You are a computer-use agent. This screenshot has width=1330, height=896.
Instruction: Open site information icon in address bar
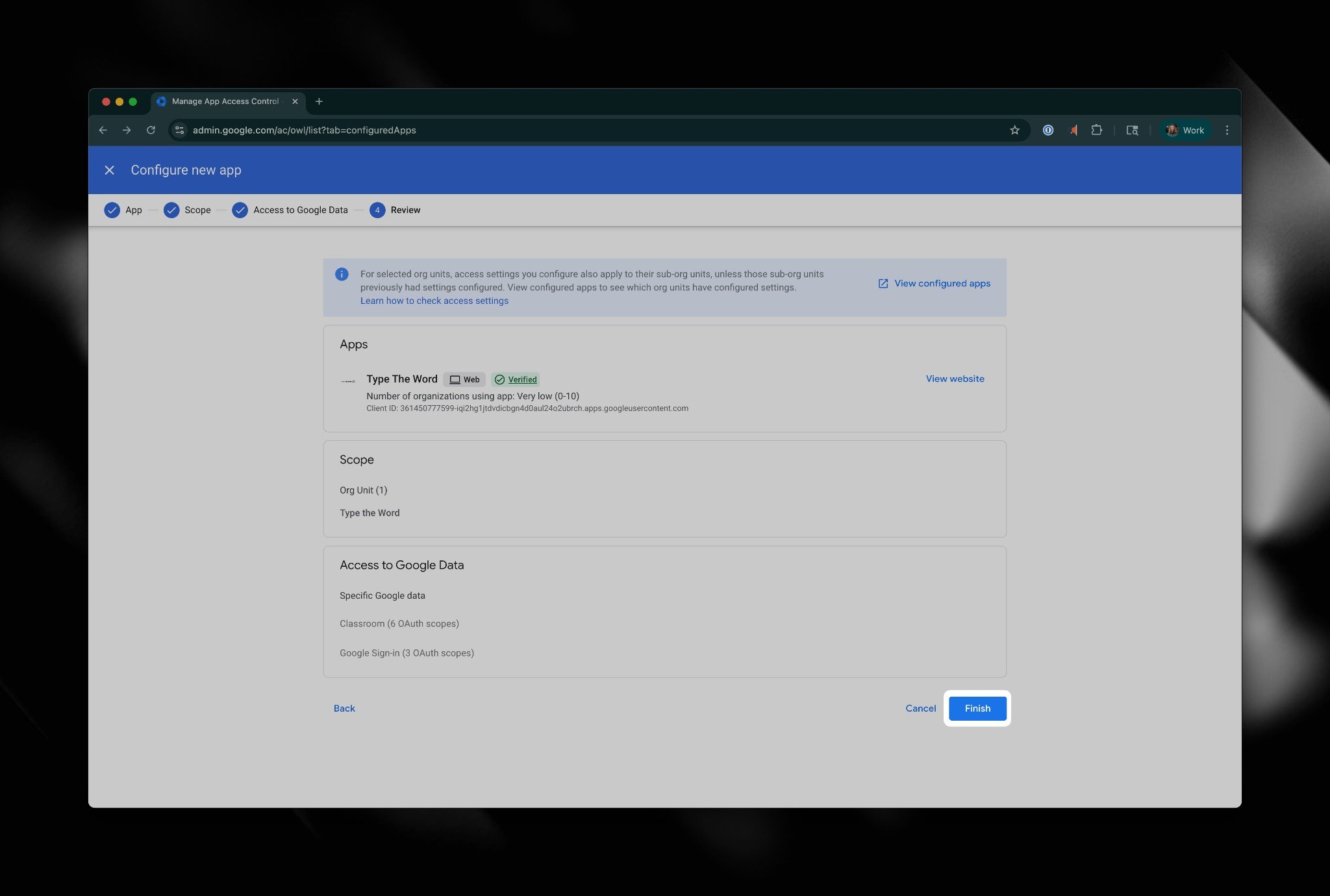tap(180, 131)
